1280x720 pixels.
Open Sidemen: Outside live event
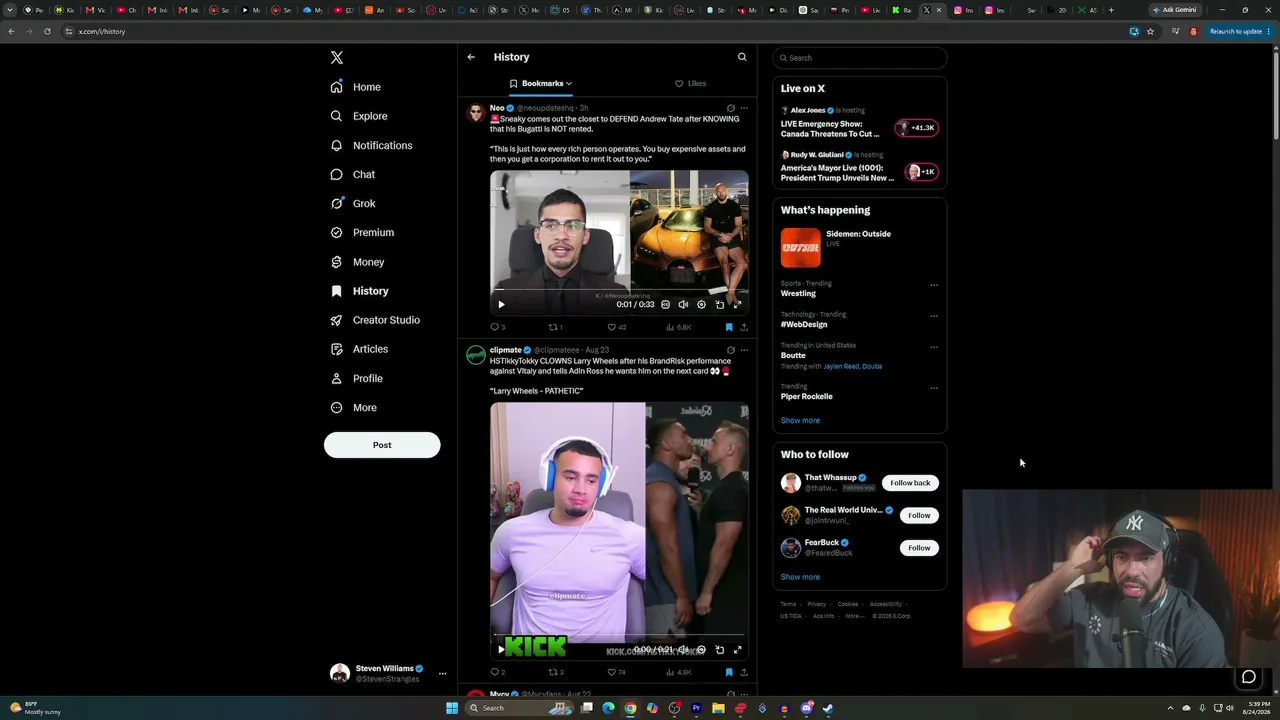point(859,247)
